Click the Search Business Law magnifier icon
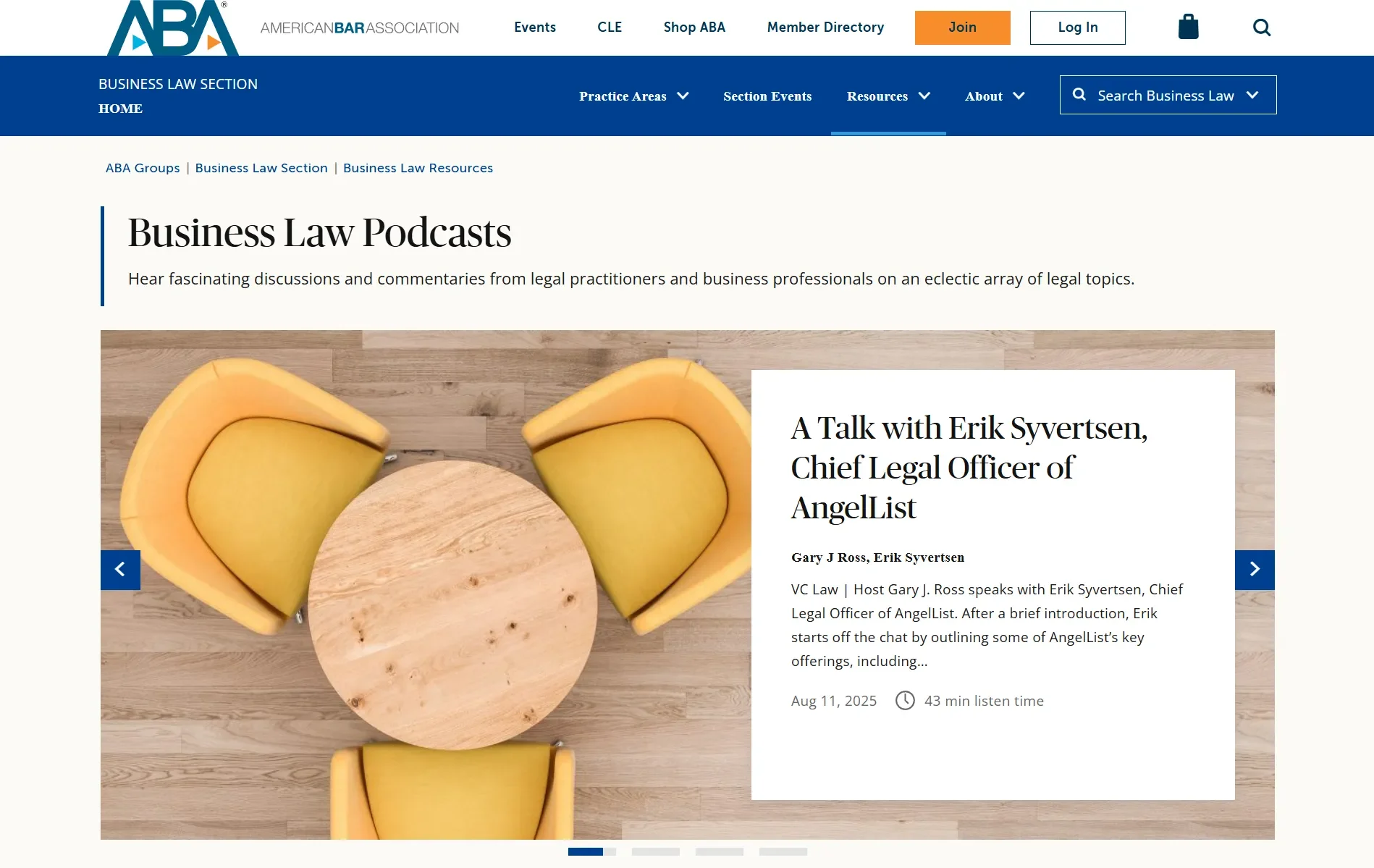Image resolution: width=1374 pixels, height=868 pixels. tap(1079, 95)
